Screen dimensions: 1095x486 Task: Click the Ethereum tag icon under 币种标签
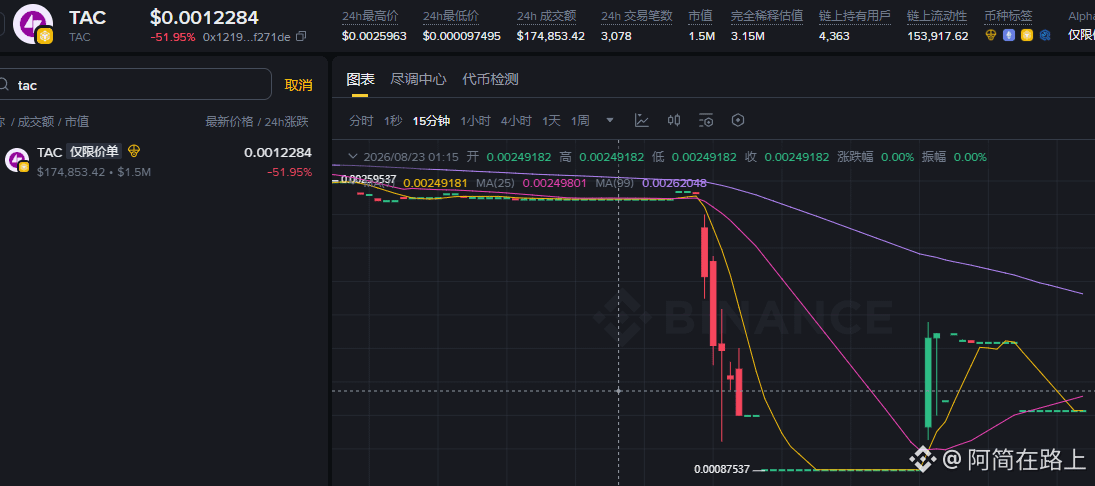(x=1008, y=35)
